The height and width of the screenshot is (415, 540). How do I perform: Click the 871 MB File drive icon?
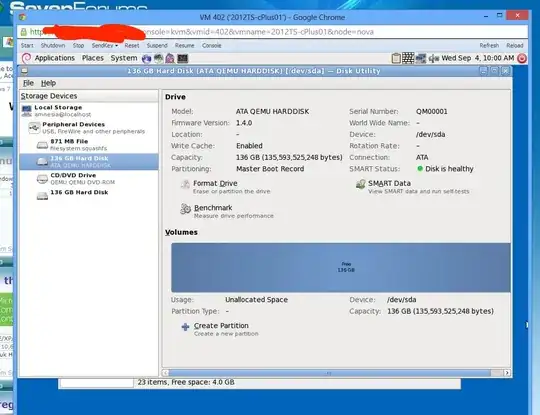coord(42,145)
